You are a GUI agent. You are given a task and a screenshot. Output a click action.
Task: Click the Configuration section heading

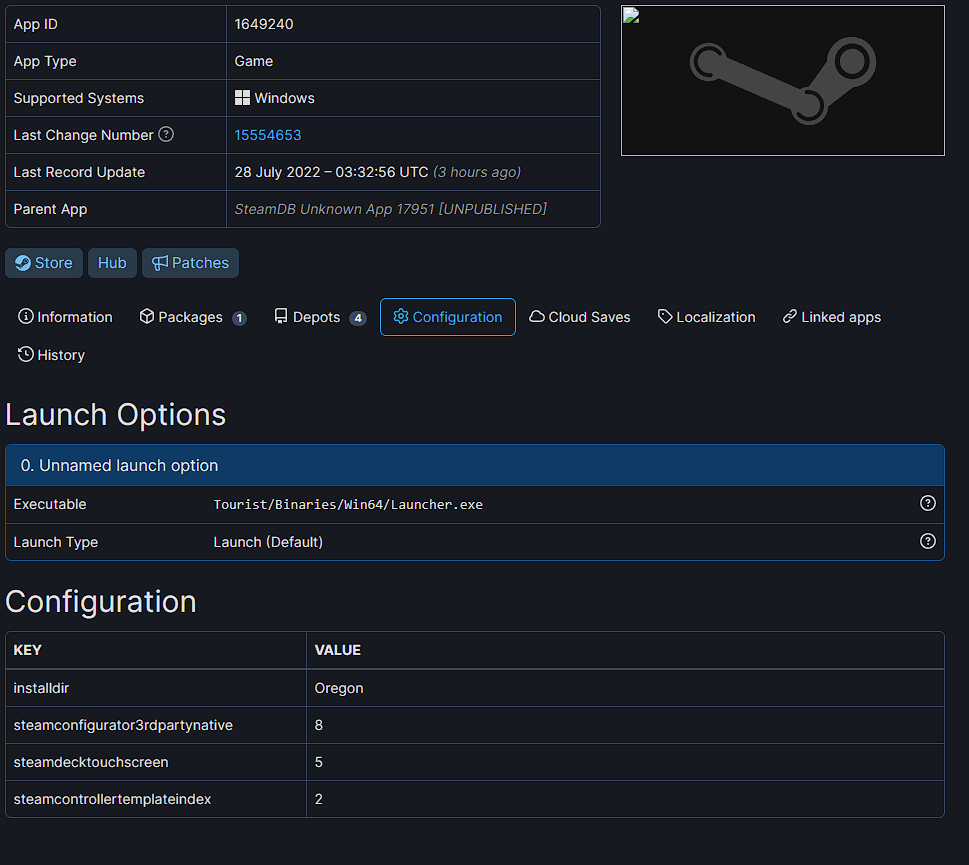(x=101, y=602)
